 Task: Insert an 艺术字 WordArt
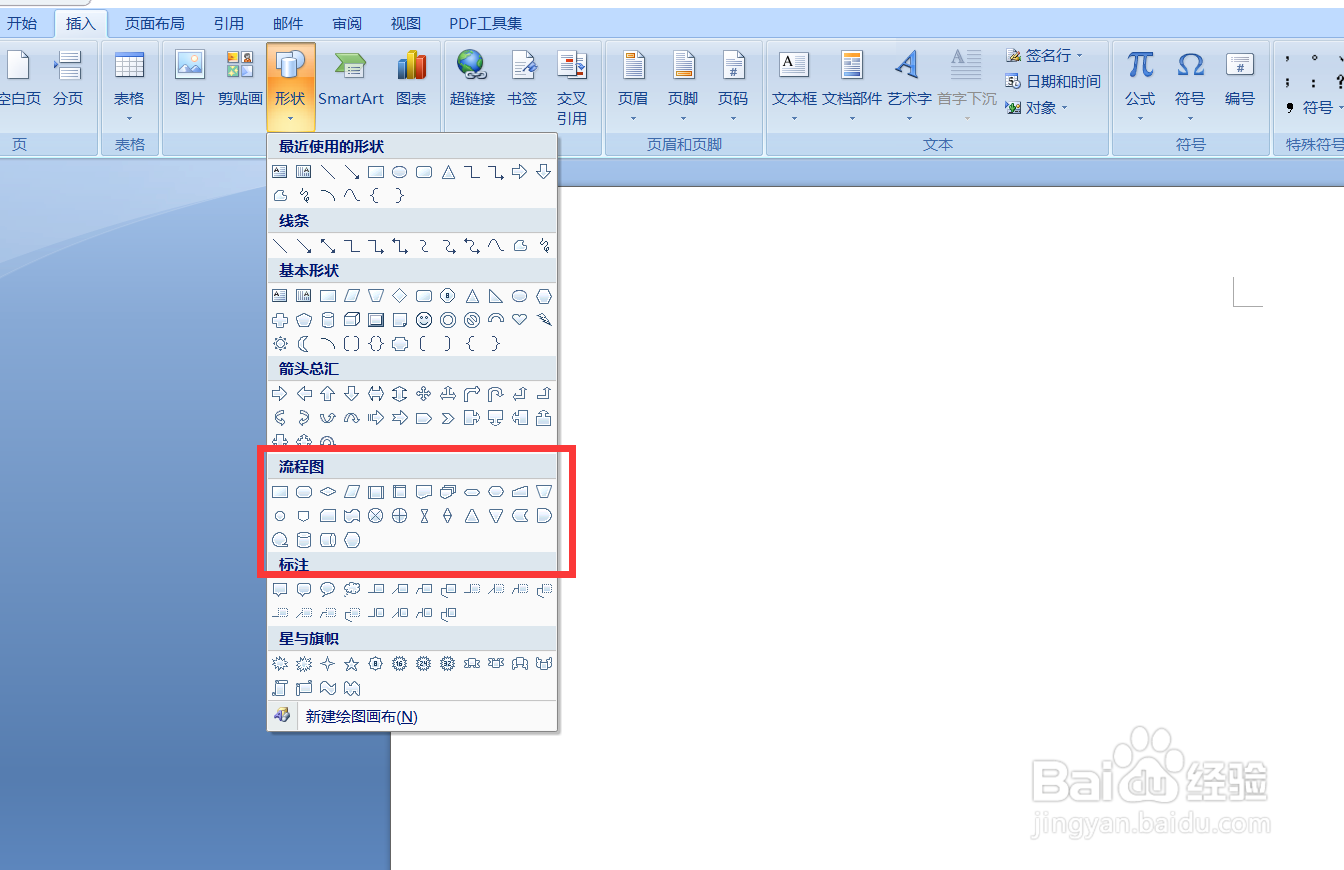(x=908, y=80)
